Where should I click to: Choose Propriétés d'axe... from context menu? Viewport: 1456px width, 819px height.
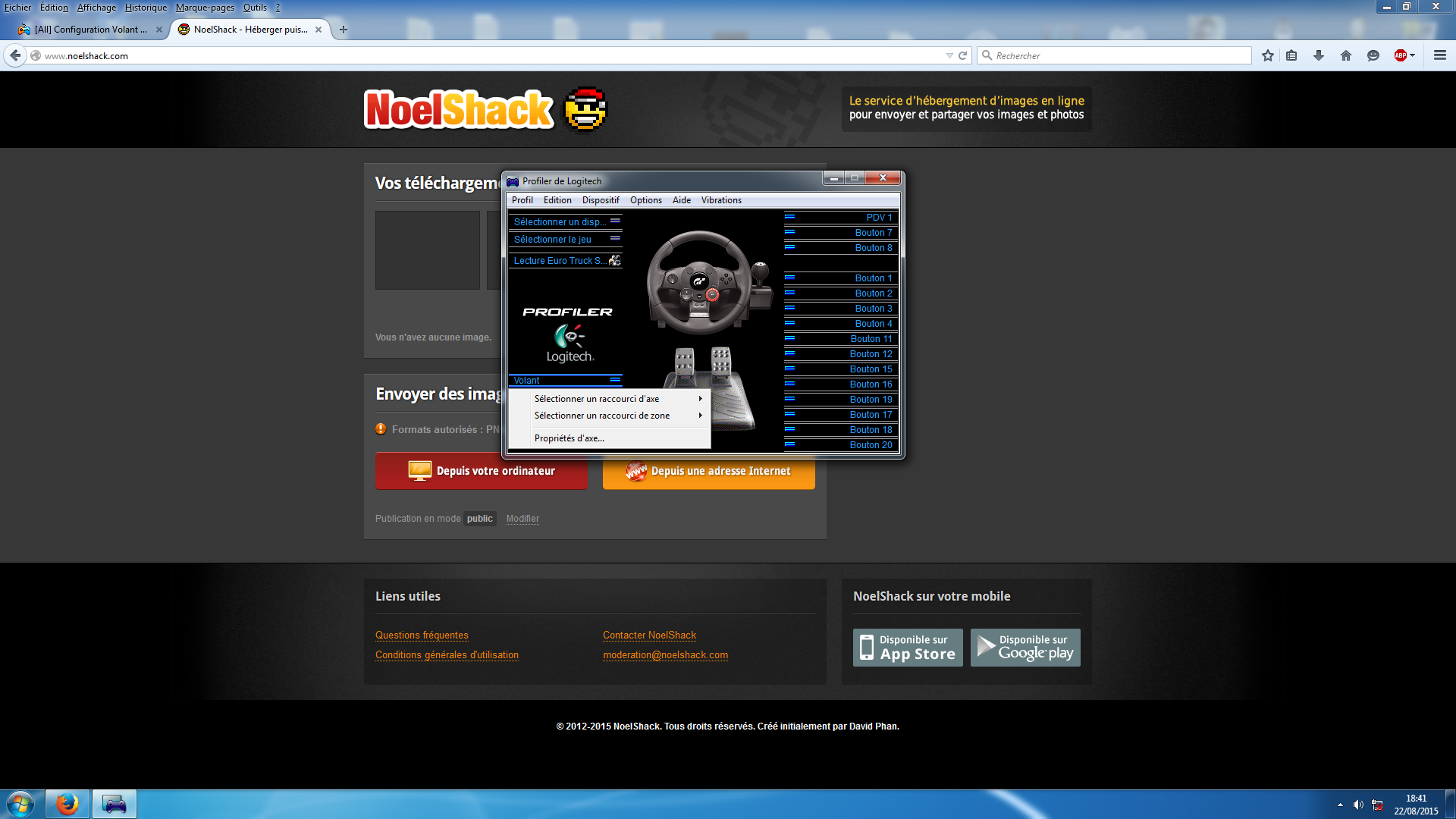pyautogui.click(x=609, y=438)
